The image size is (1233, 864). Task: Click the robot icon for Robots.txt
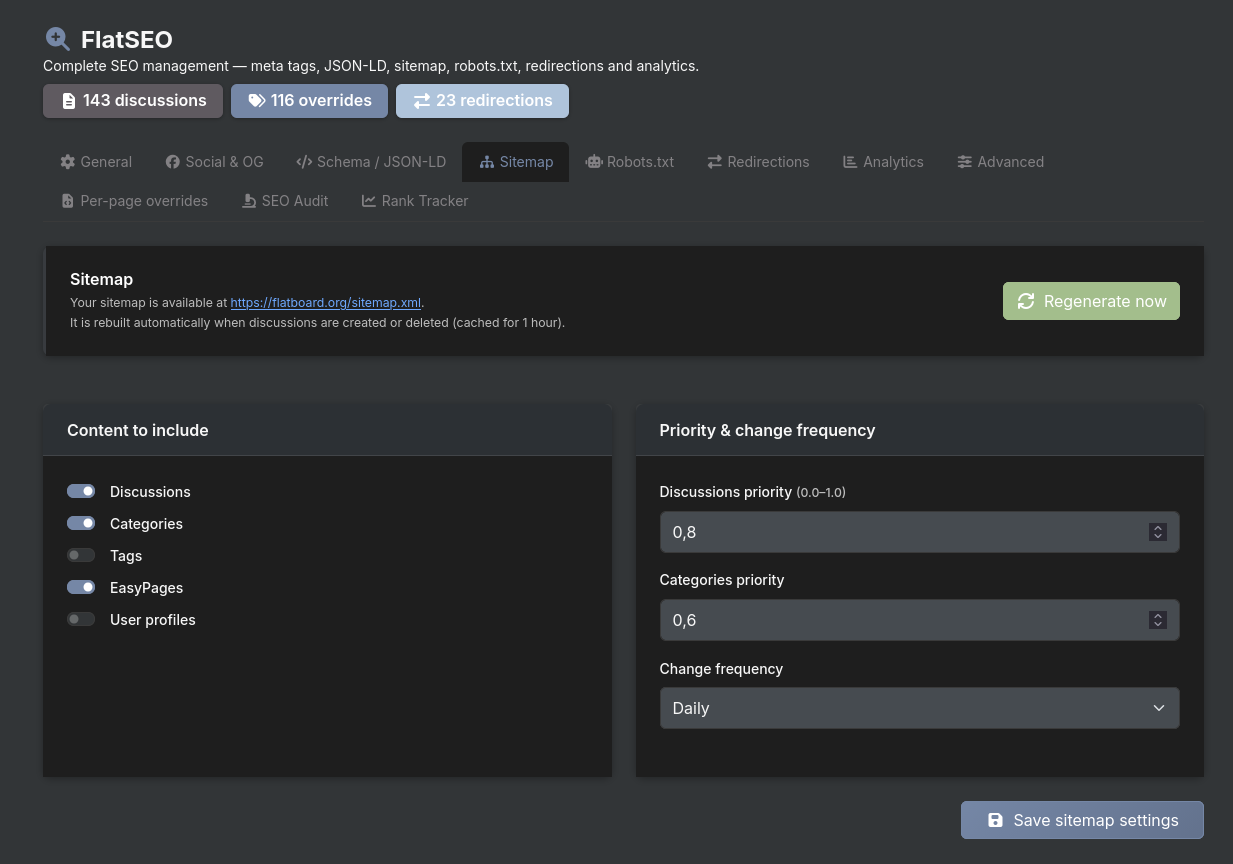tap(594, 162)
